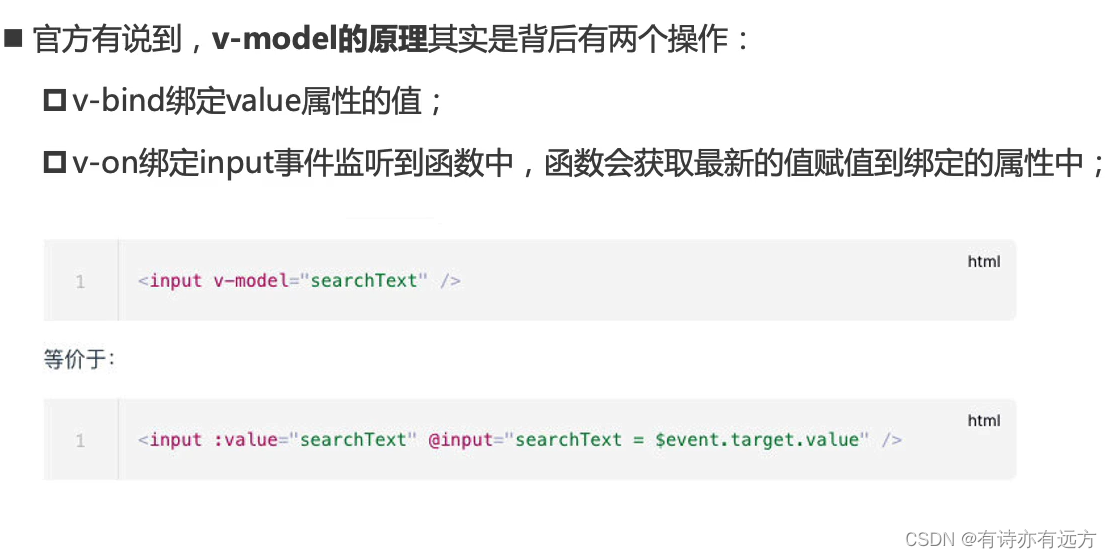Click line number 1 of first code block
Viewport: 1112px width, 558px height.
click(80, 281)
